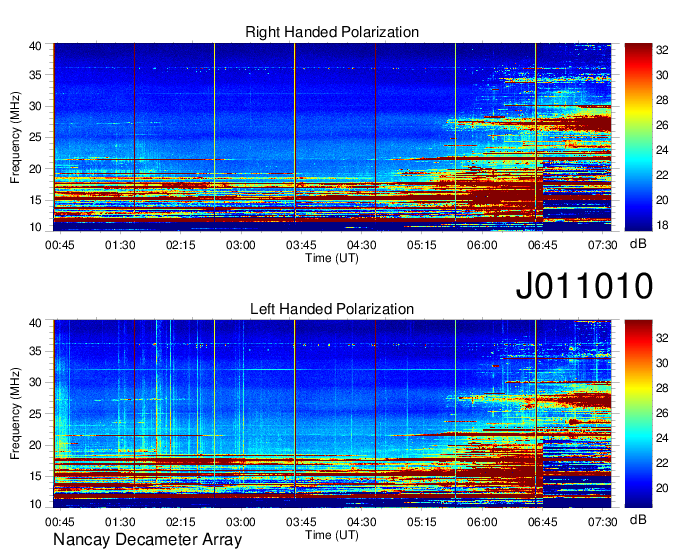
Task: Click the Right Handed polarization spectrogram image
Action: pos(332,137)
